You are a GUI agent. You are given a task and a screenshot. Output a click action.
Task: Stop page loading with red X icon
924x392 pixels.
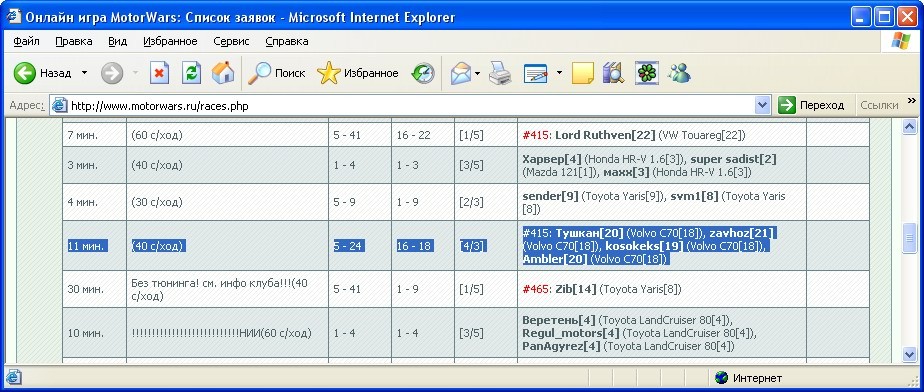pos(159,73)
